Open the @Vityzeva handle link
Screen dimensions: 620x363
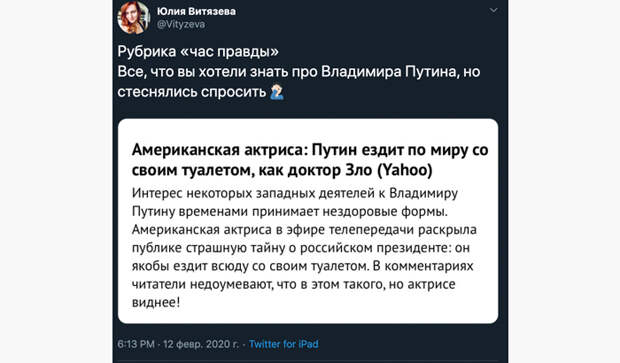coord(181,25)
